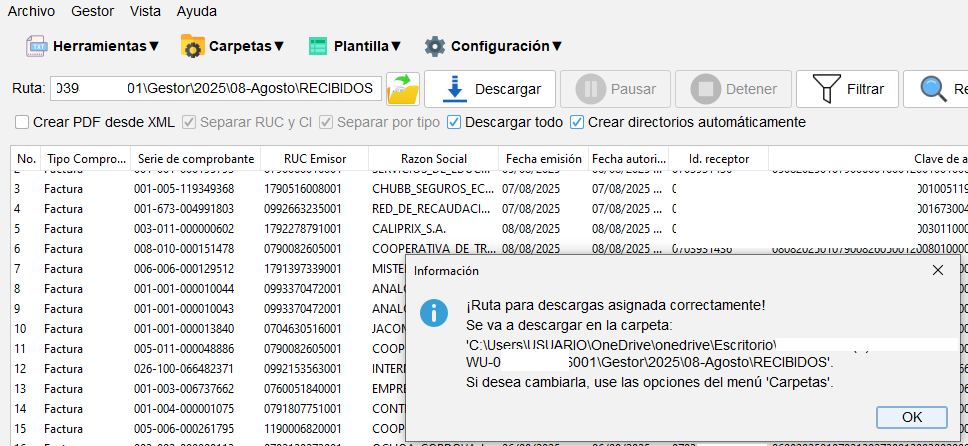Screen dimensions: 968x446
Task: Sort by the Razon Social column header
Action: pyautogui.click(x=433, y=159)
